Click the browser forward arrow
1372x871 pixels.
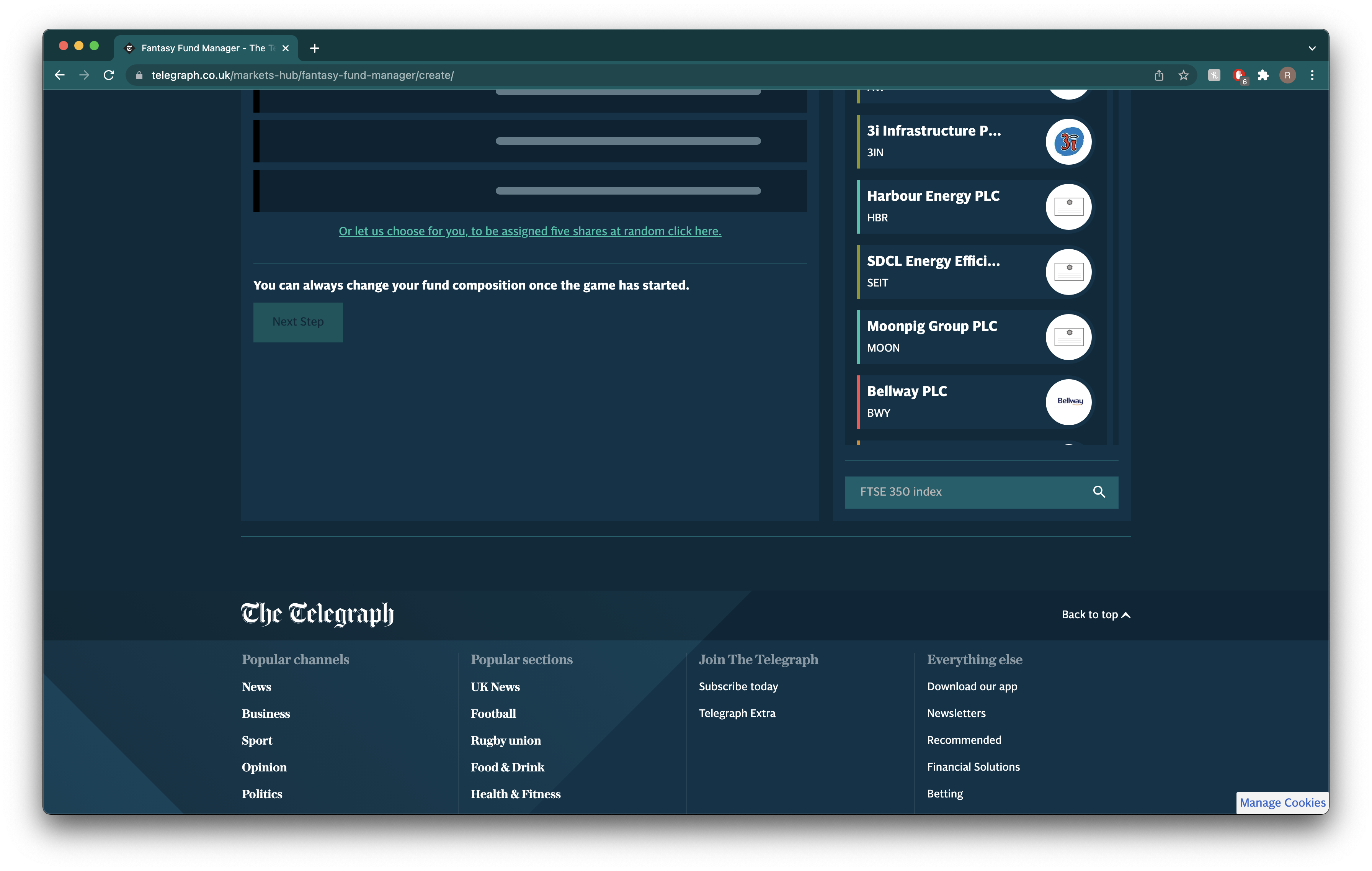[84, 75]
